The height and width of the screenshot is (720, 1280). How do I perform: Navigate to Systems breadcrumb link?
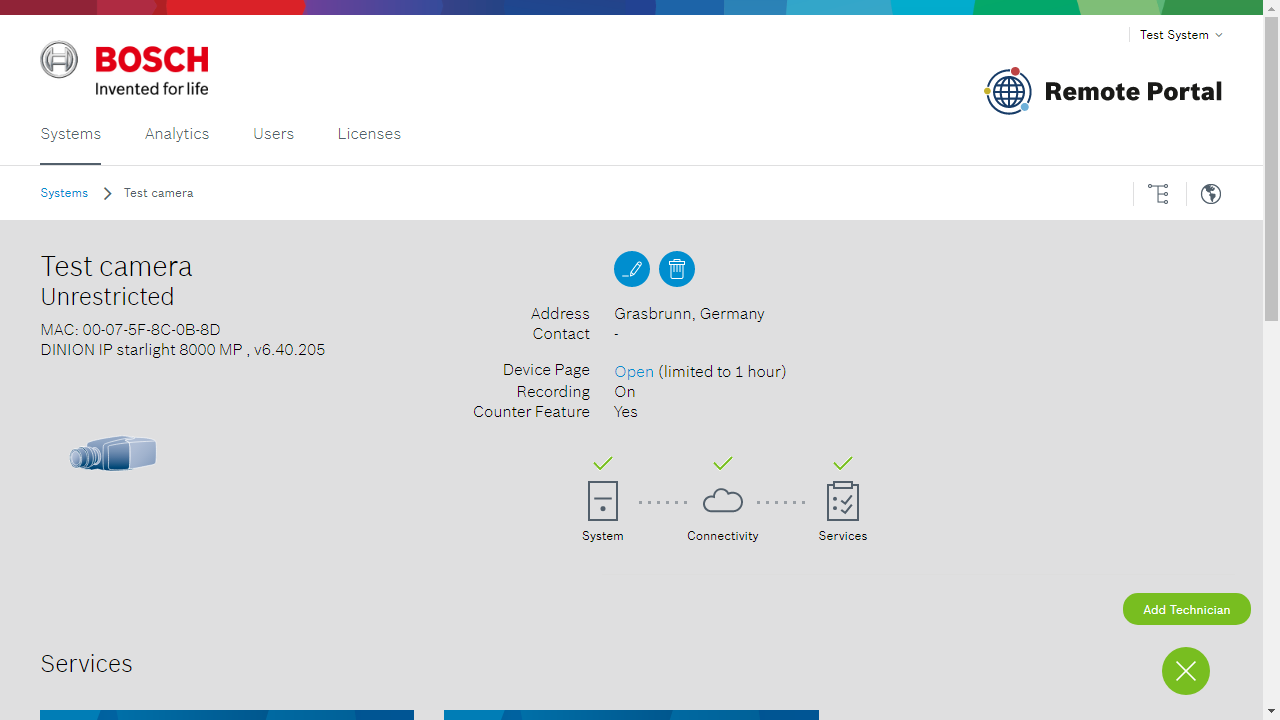click(x=64, y=193)
